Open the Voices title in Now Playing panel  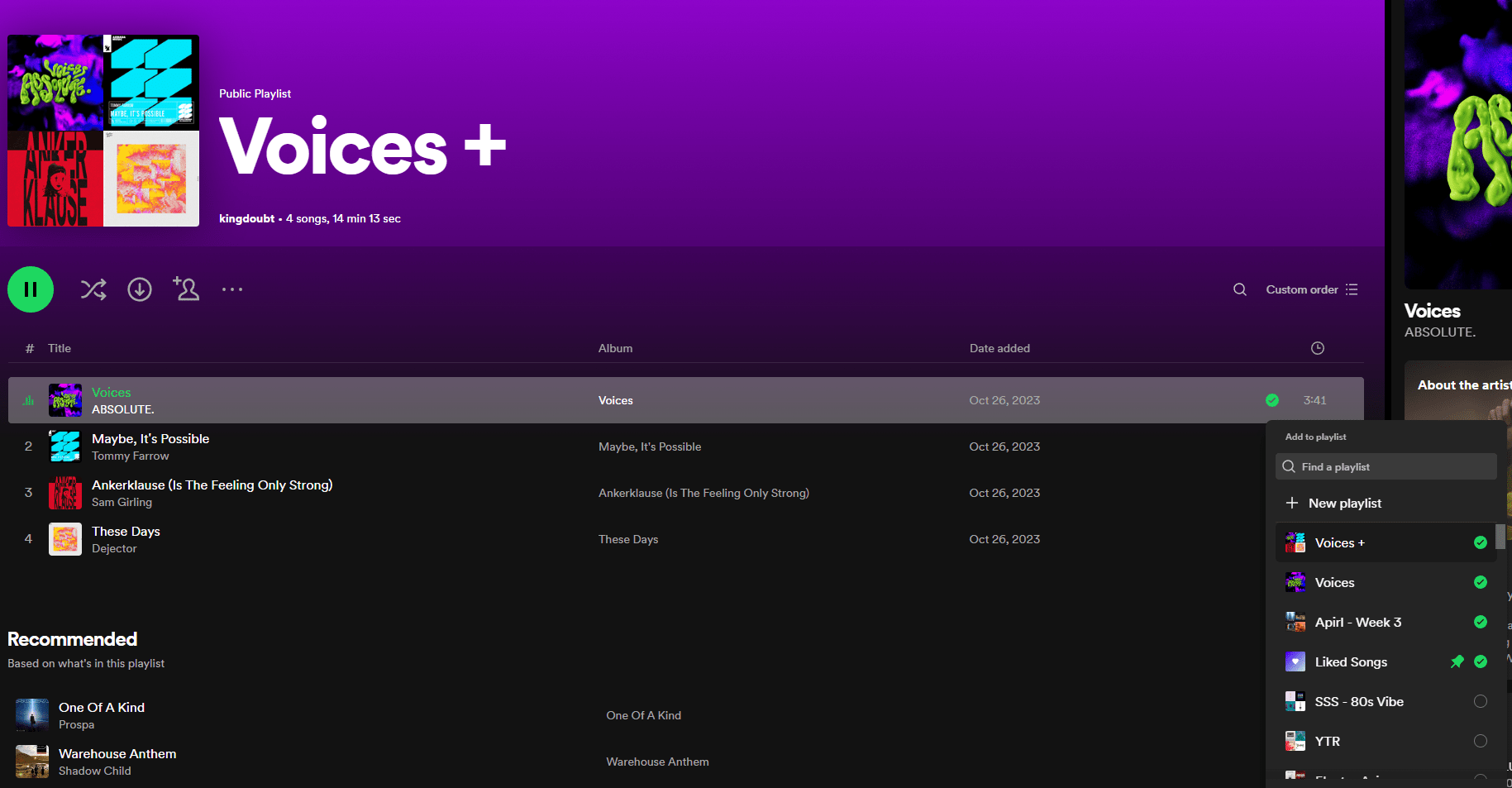click(1433, 311)
